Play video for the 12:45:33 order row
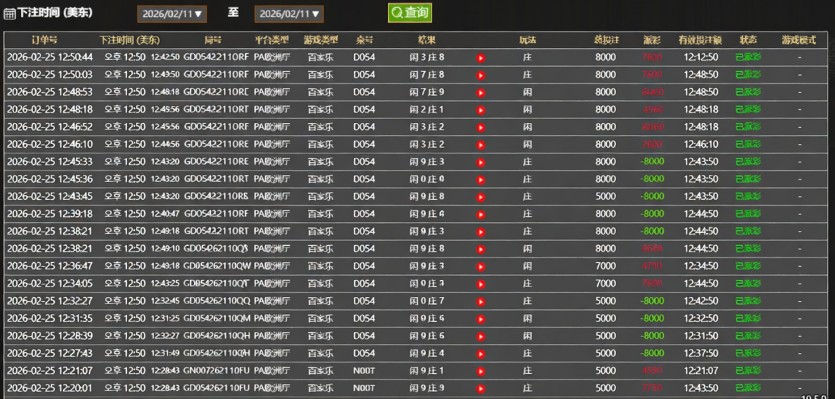 [481, 162]
